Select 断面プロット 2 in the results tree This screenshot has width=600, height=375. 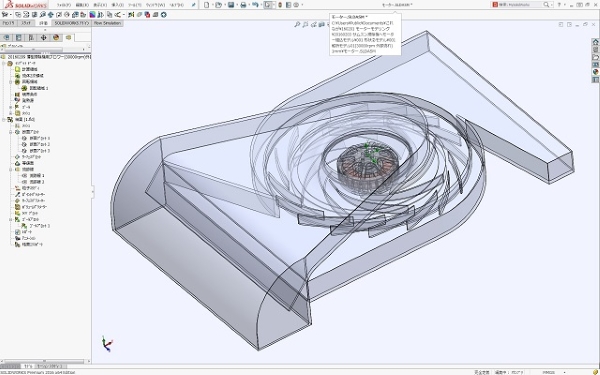[40, 145]
